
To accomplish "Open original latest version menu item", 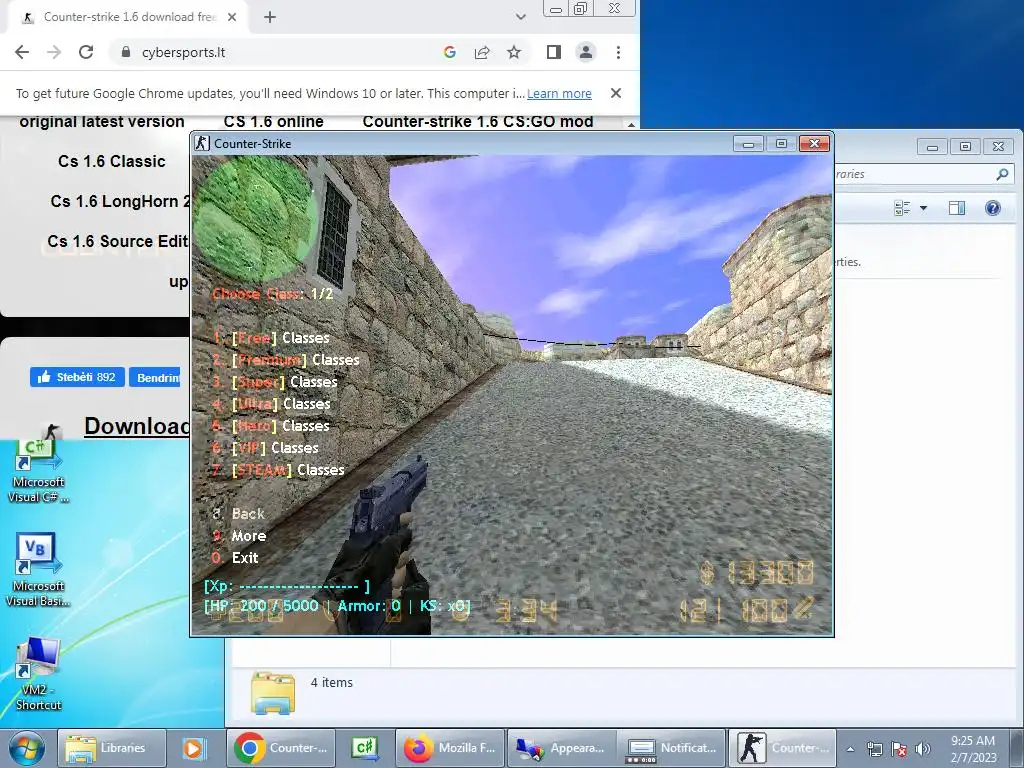I will click(102, 121).
